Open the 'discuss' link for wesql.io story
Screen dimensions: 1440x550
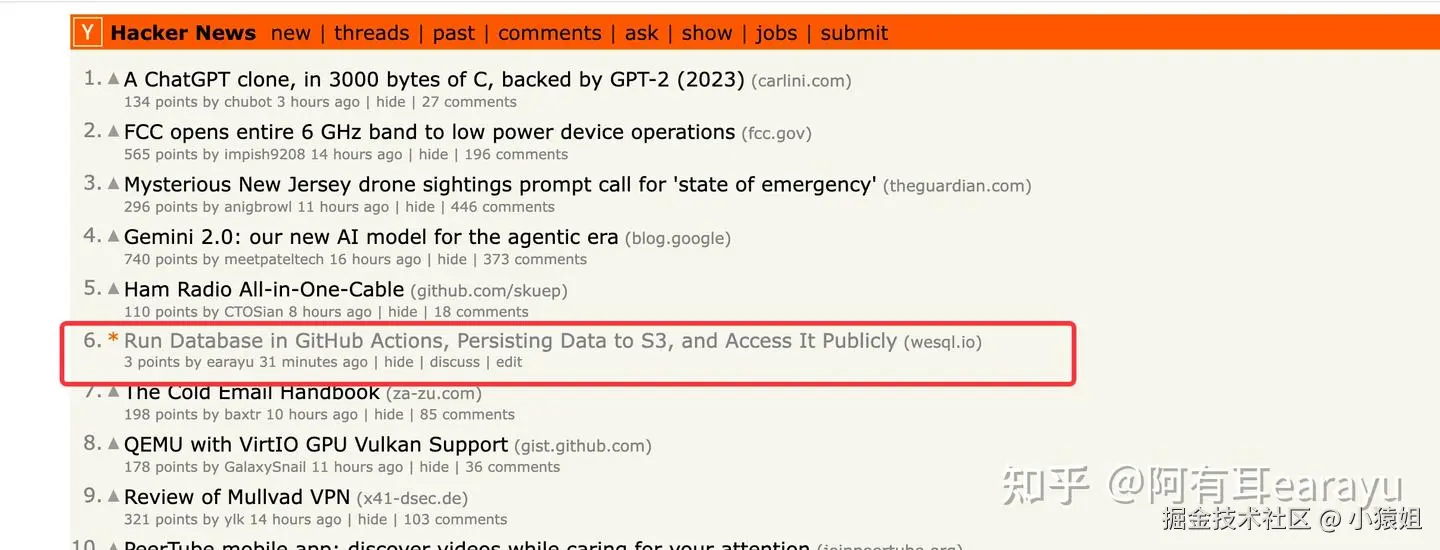455,362
